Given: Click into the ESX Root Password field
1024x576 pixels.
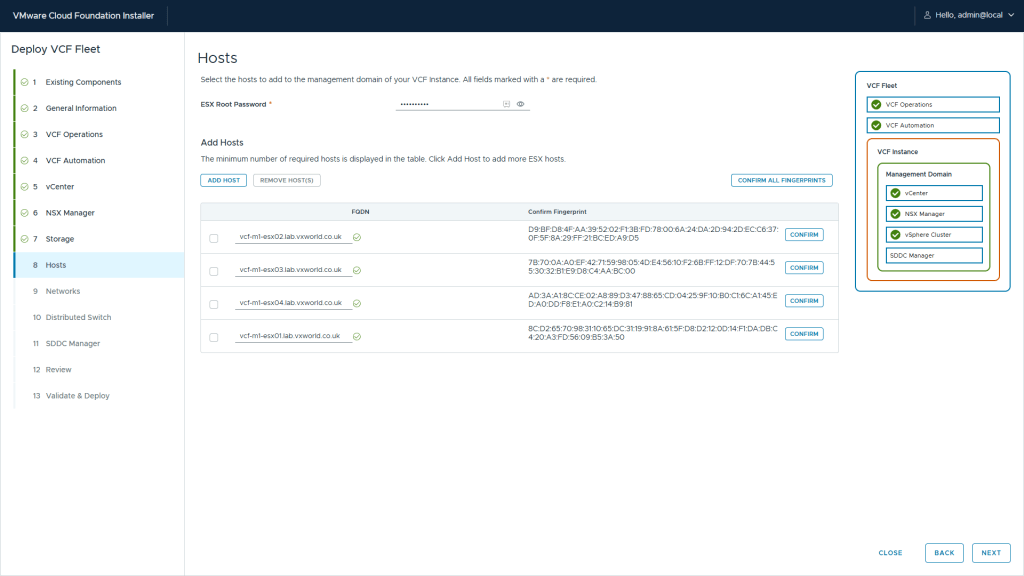Looking at the screenshot, I should point(448,104).
